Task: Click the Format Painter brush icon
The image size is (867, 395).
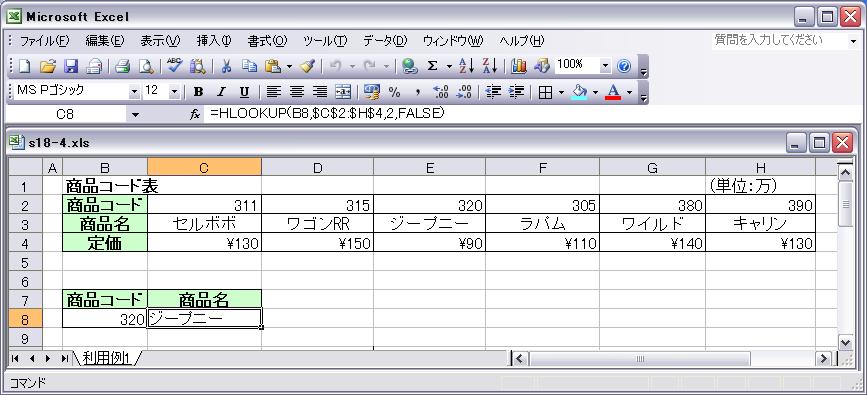Action: pos(307,66)
